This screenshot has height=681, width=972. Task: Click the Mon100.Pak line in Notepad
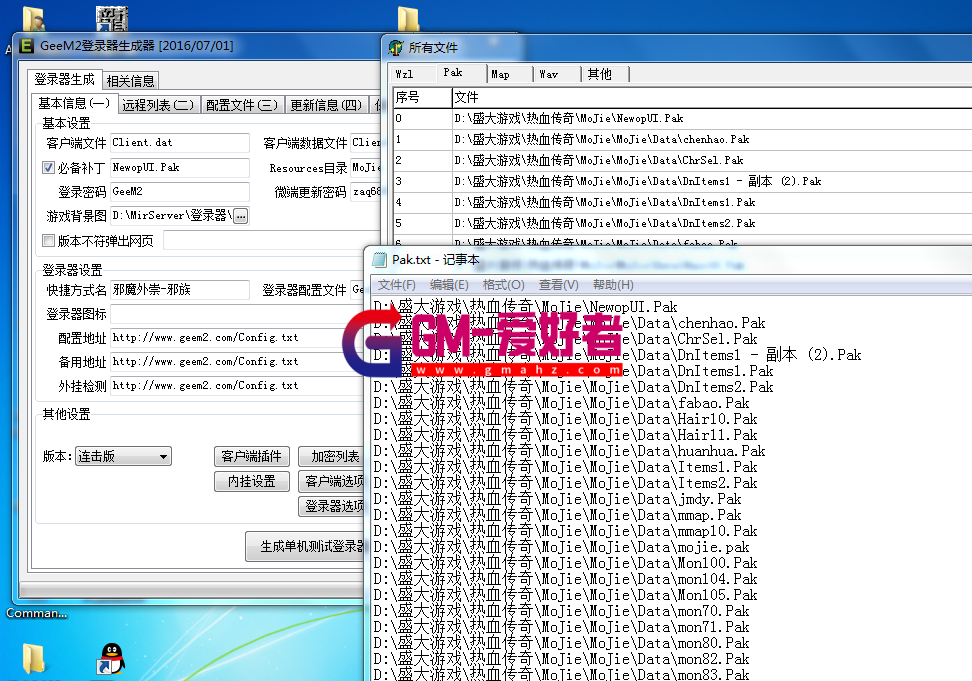point(565,564)
